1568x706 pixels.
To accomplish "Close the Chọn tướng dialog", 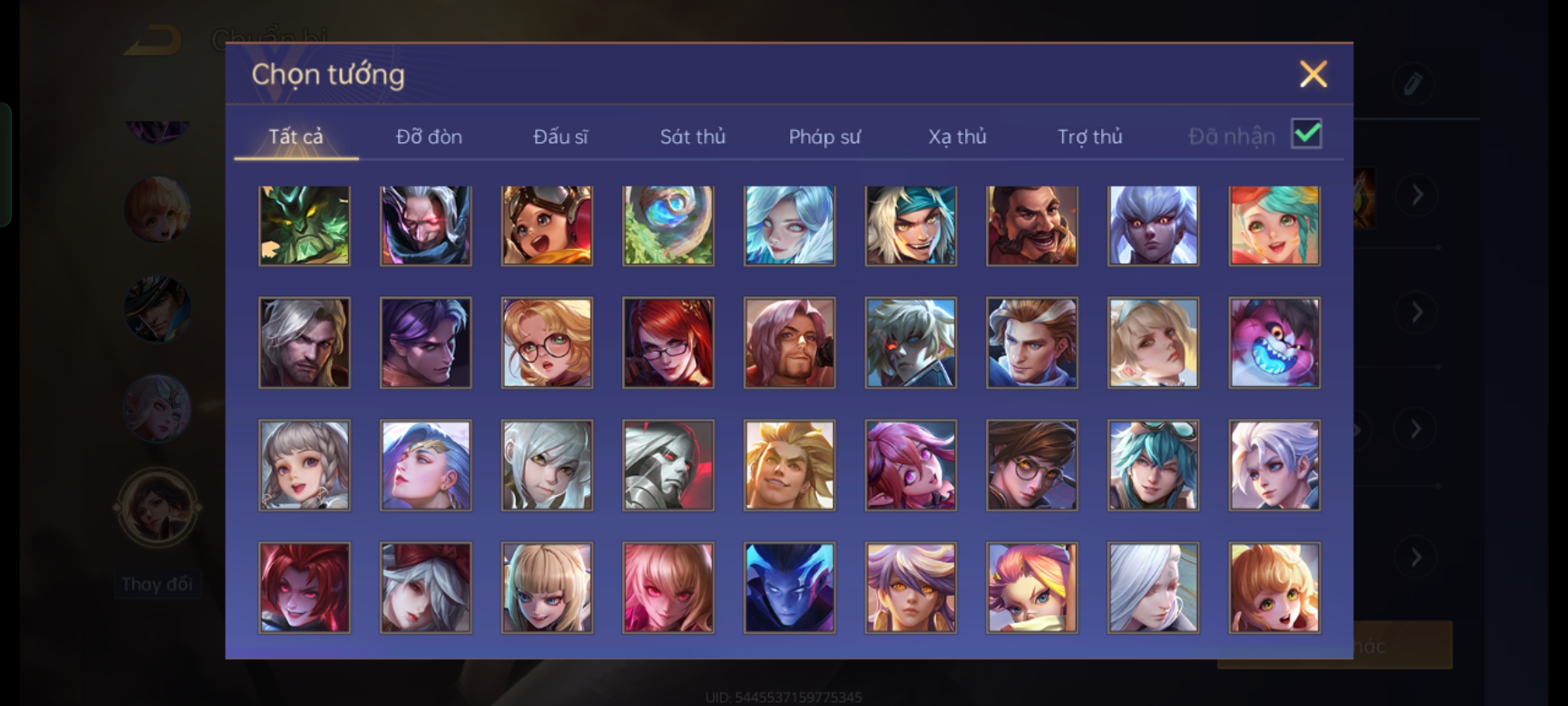I will 1313,74.
